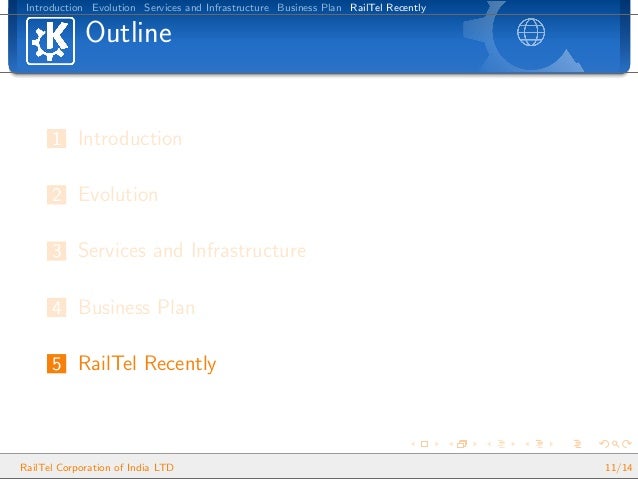
Task: Click the search magnifier navigation icon
Action: (616, 444)
